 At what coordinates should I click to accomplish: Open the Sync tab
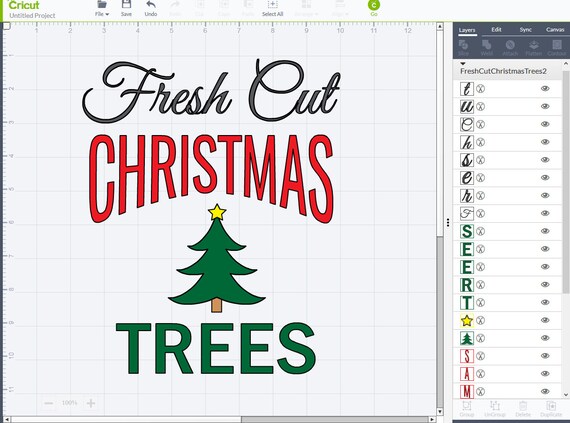click(525, 30)
